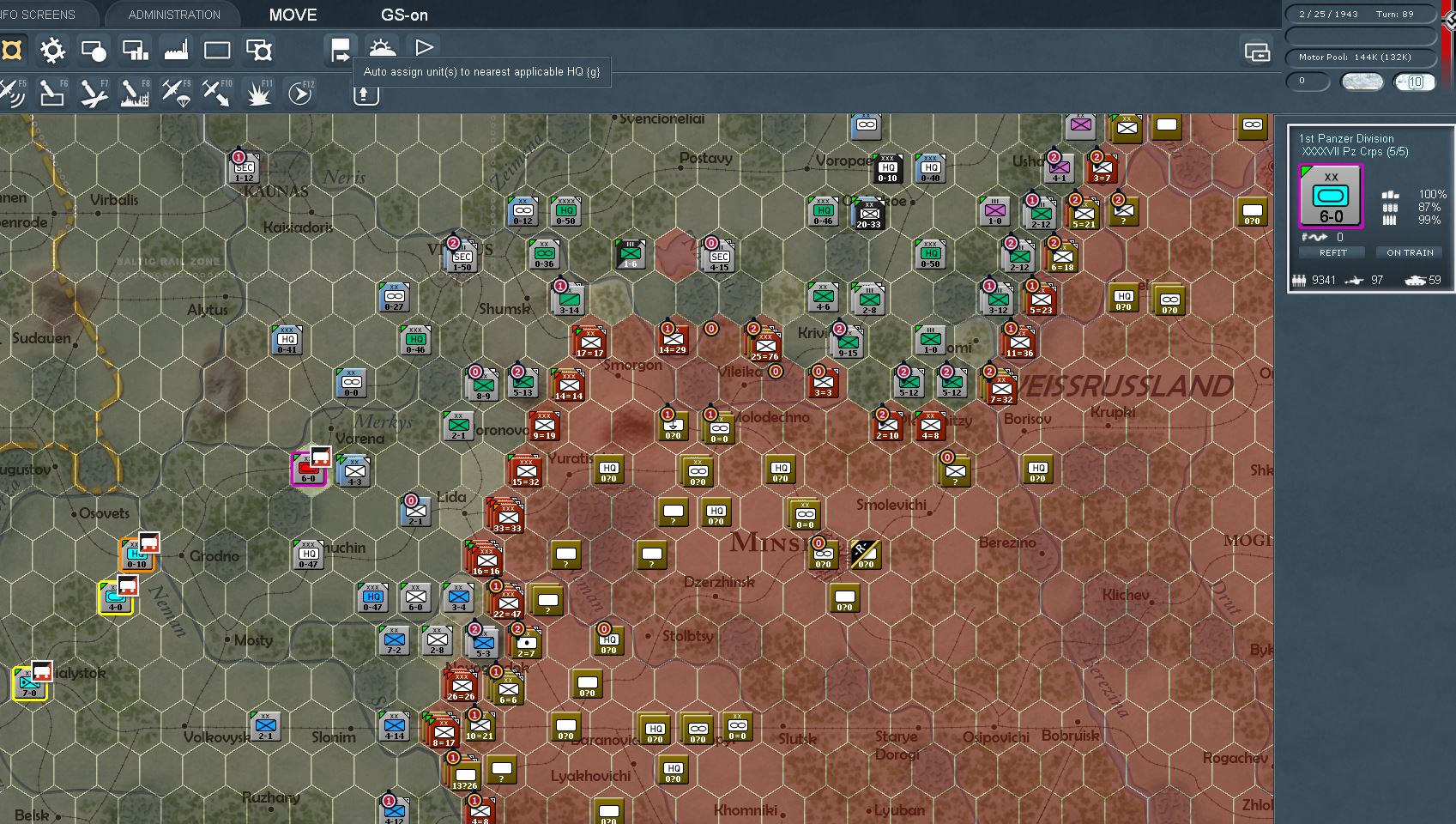Select the orange-outlined HQ 0-10 near Grodno
This screenshot has height=824, width=1456.
(x=136, y=554)
